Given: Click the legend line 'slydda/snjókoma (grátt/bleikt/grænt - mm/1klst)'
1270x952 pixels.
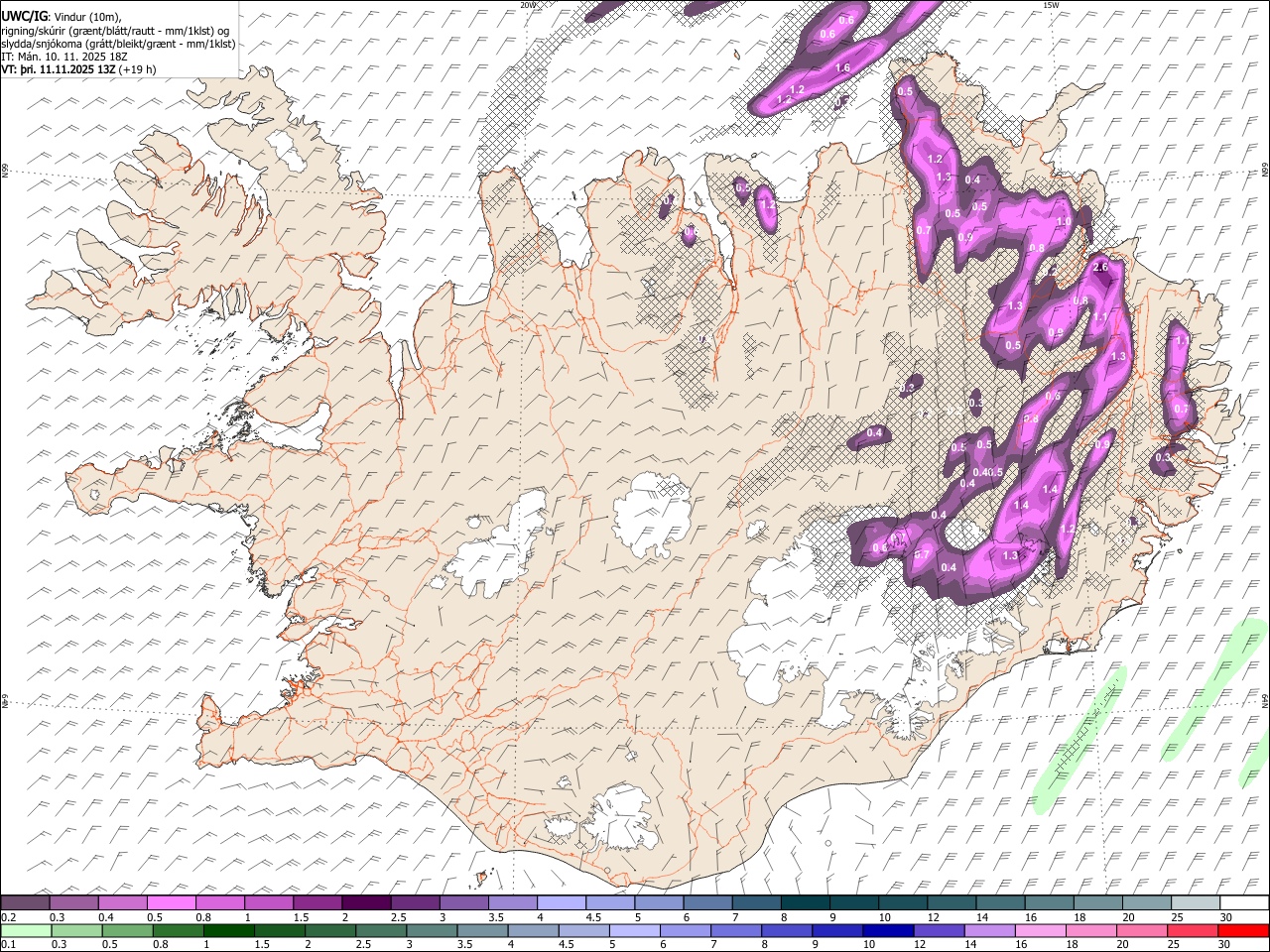Looking at the screenshot, I should point(118,44).
